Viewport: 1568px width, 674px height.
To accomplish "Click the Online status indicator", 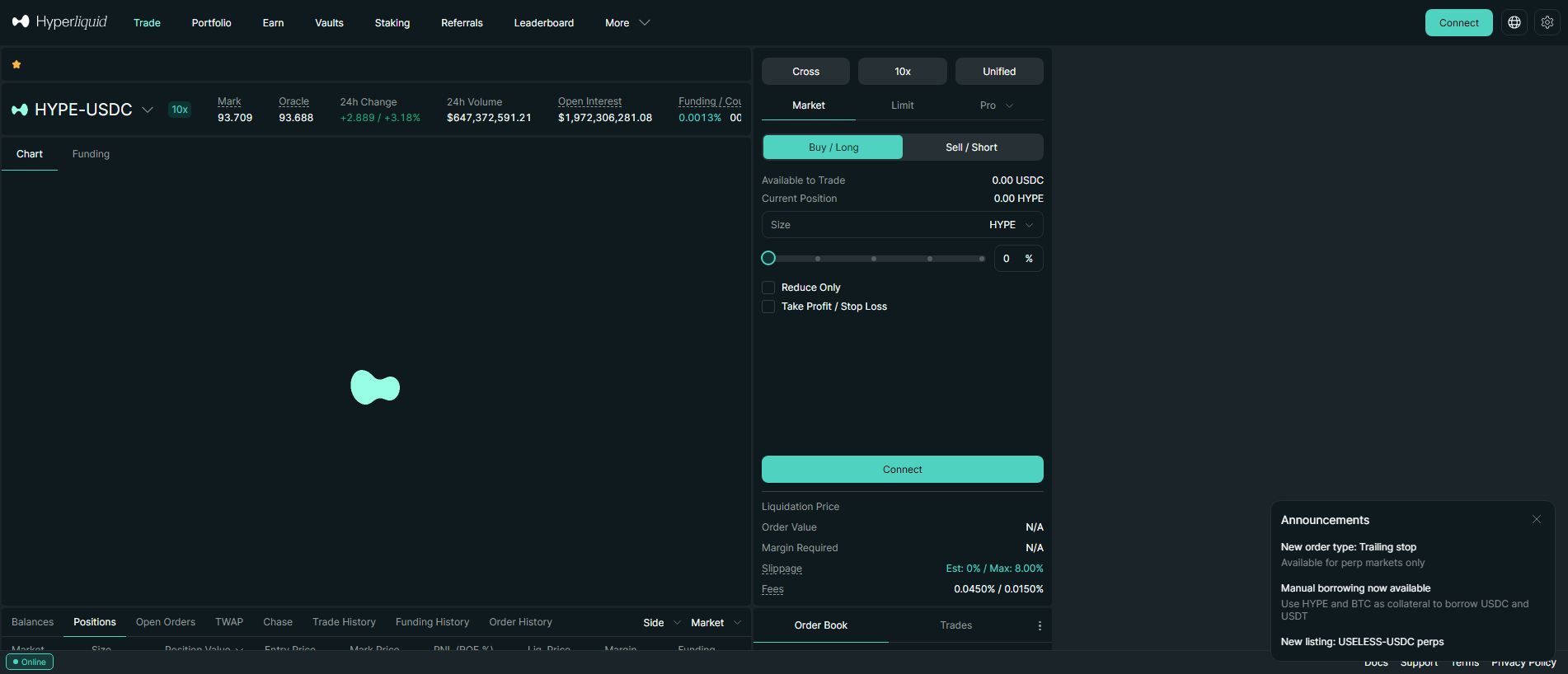I will click(30, 662).
